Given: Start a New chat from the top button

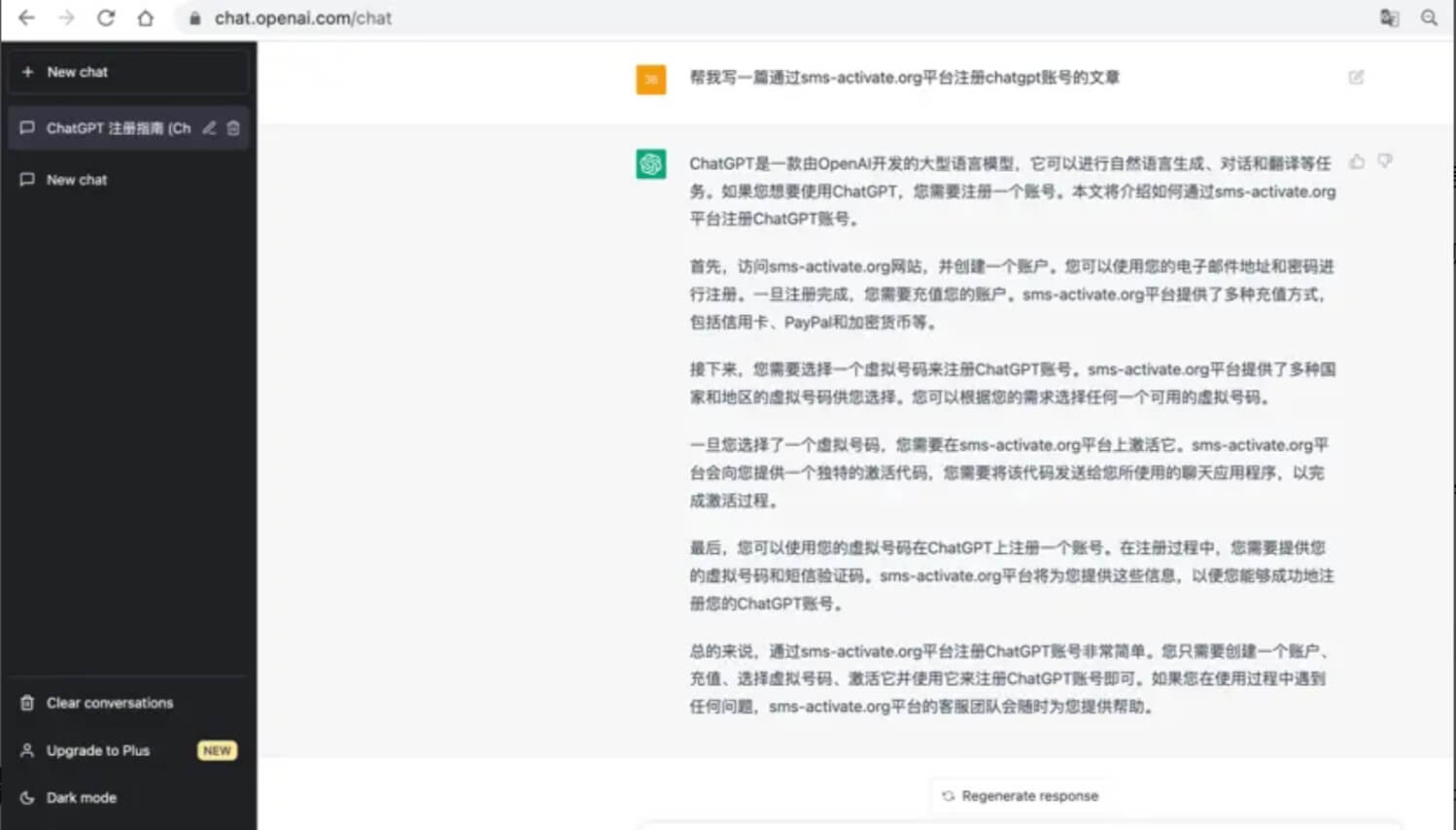Looking at the screenshot, I should coord(128,72).
